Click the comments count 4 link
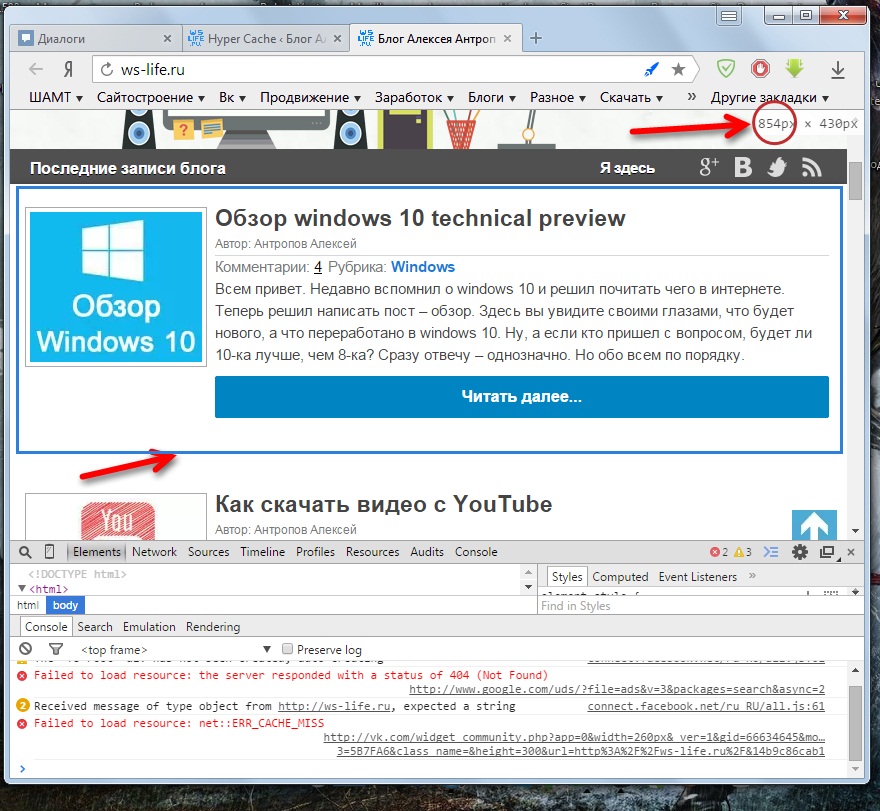 click(318, 267)
